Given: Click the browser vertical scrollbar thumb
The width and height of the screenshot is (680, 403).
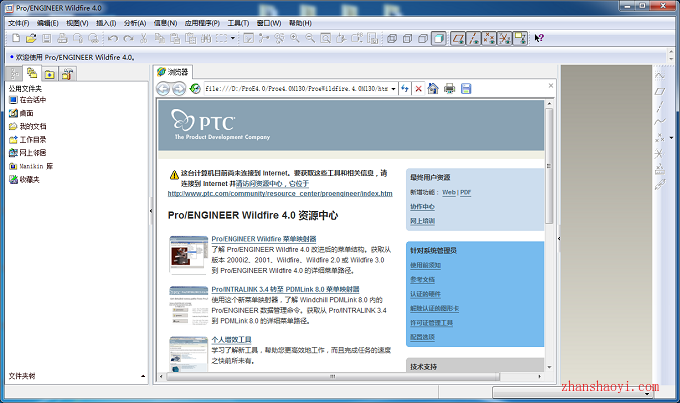Looking at the screenshot, I should tap(549, 166).
